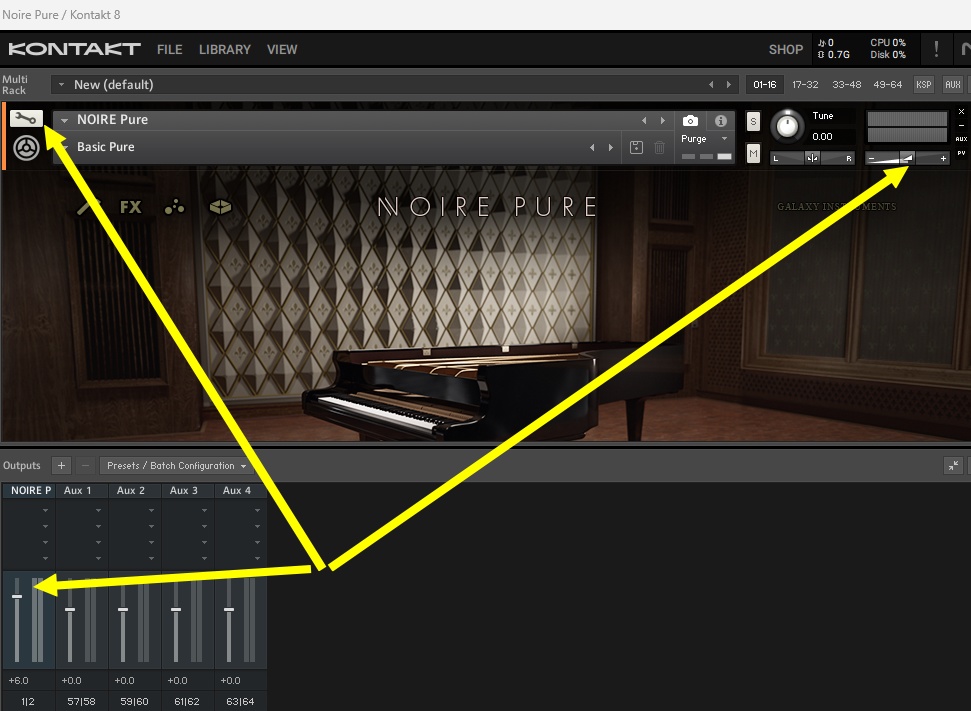Open the box-shaped space icon page
The height and width of the screenshot is (711, 971).
point(220,207)
